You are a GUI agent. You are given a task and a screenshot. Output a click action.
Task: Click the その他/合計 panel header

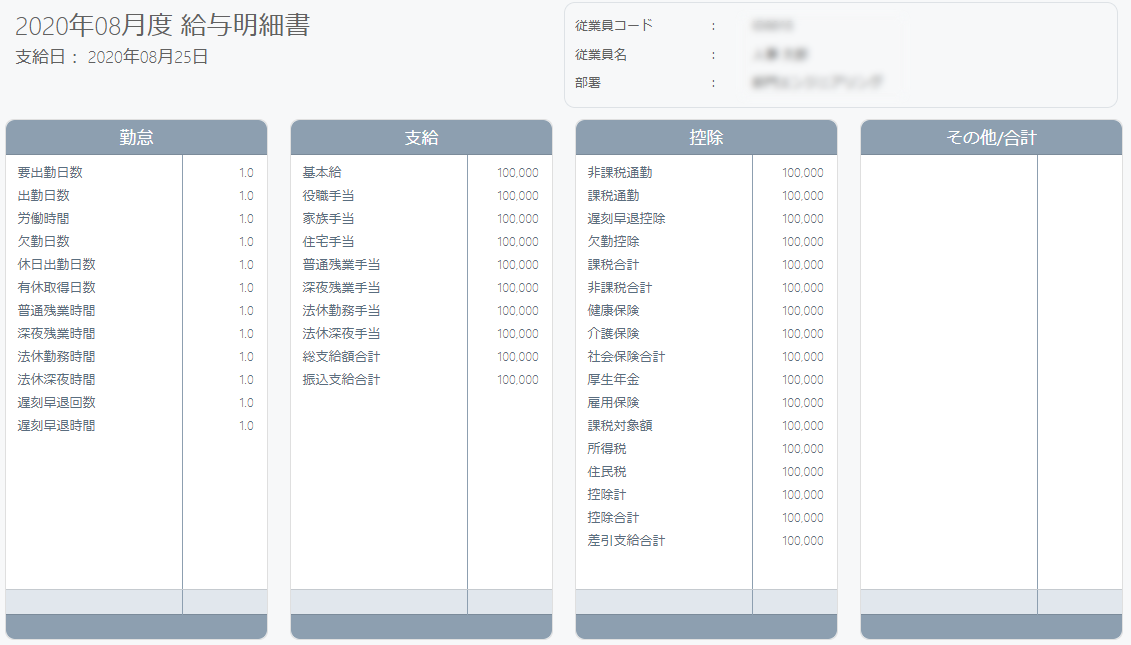tap(991, 137)
